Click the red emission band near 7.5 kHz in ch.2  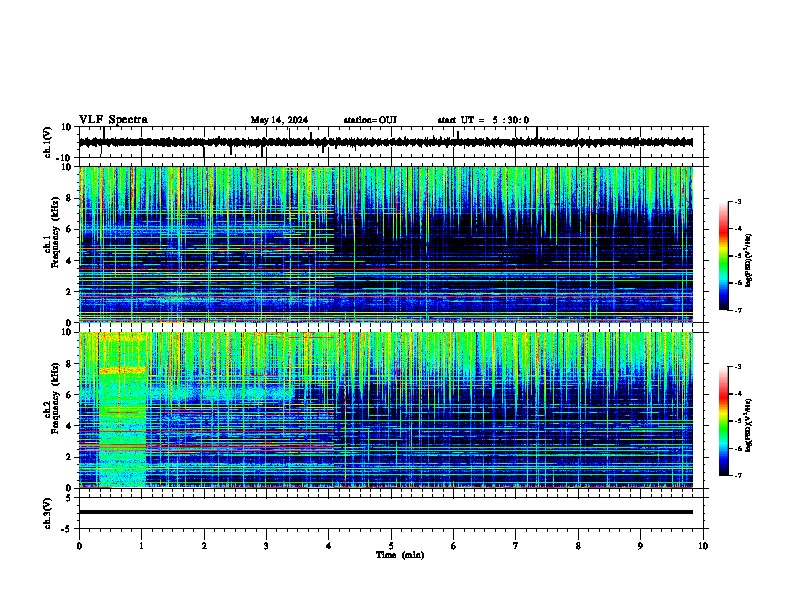pyautogui.click(x=122, y=370)
